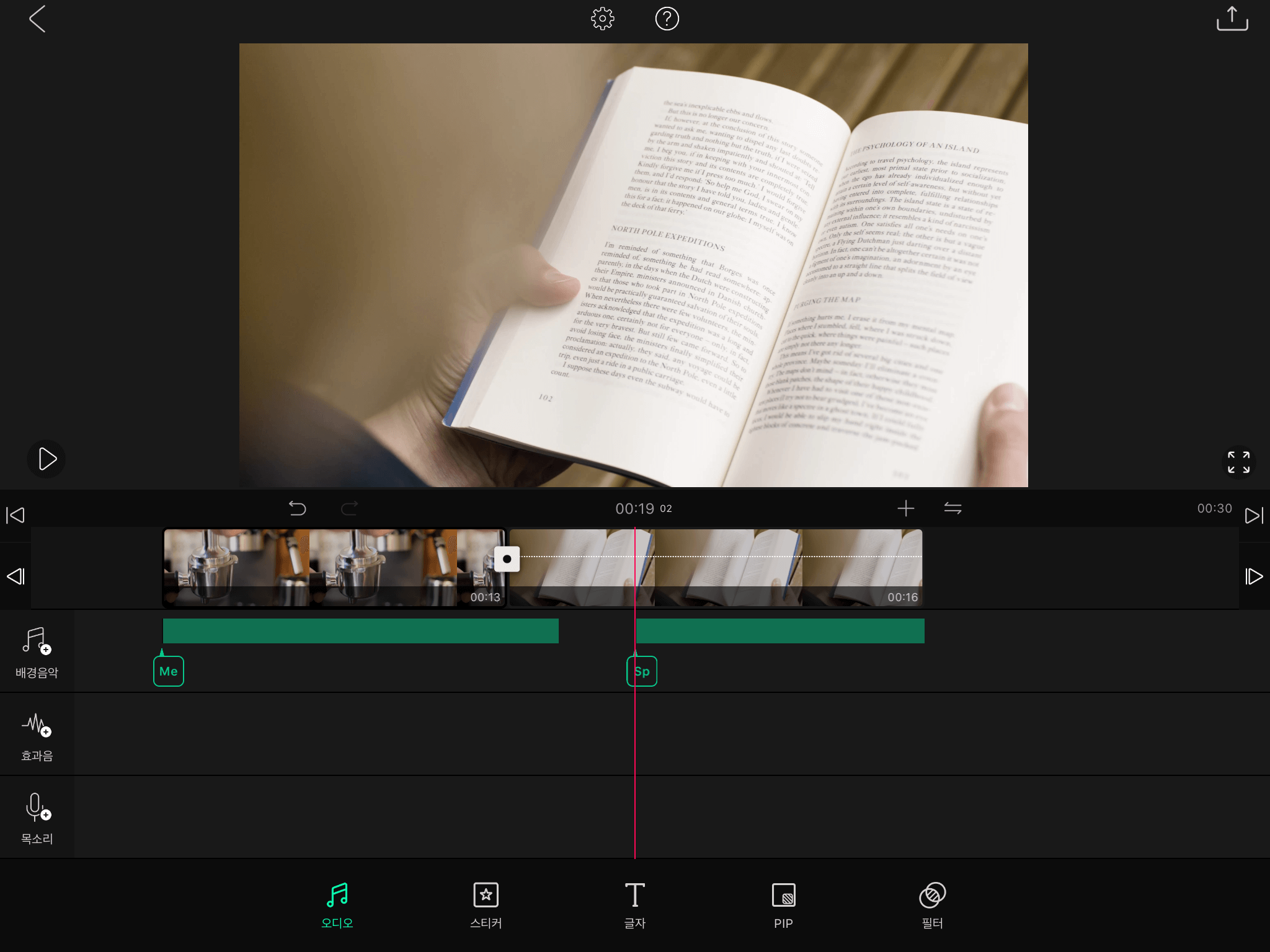Record voice with 목소리 microphone
The image size is (1270, 952).
point(37,818)
